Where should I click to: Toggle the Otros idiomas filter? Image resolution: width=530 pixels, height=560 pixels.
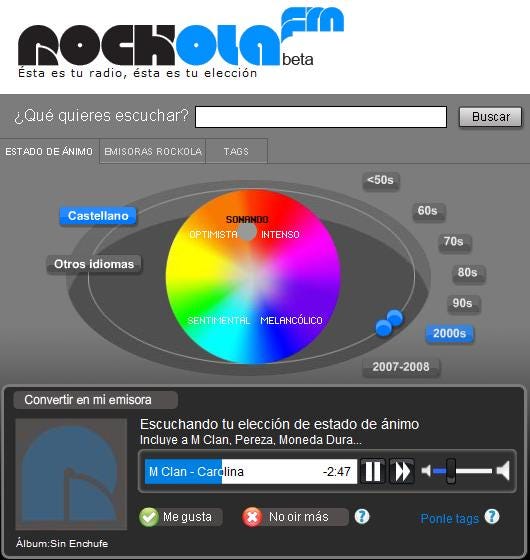[94, 264]
